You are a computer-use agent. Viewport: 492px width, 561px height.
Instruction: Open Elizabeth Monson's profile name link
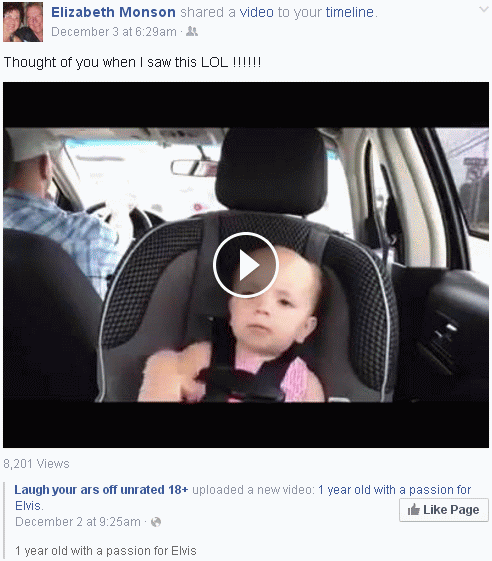click(113, 12)
